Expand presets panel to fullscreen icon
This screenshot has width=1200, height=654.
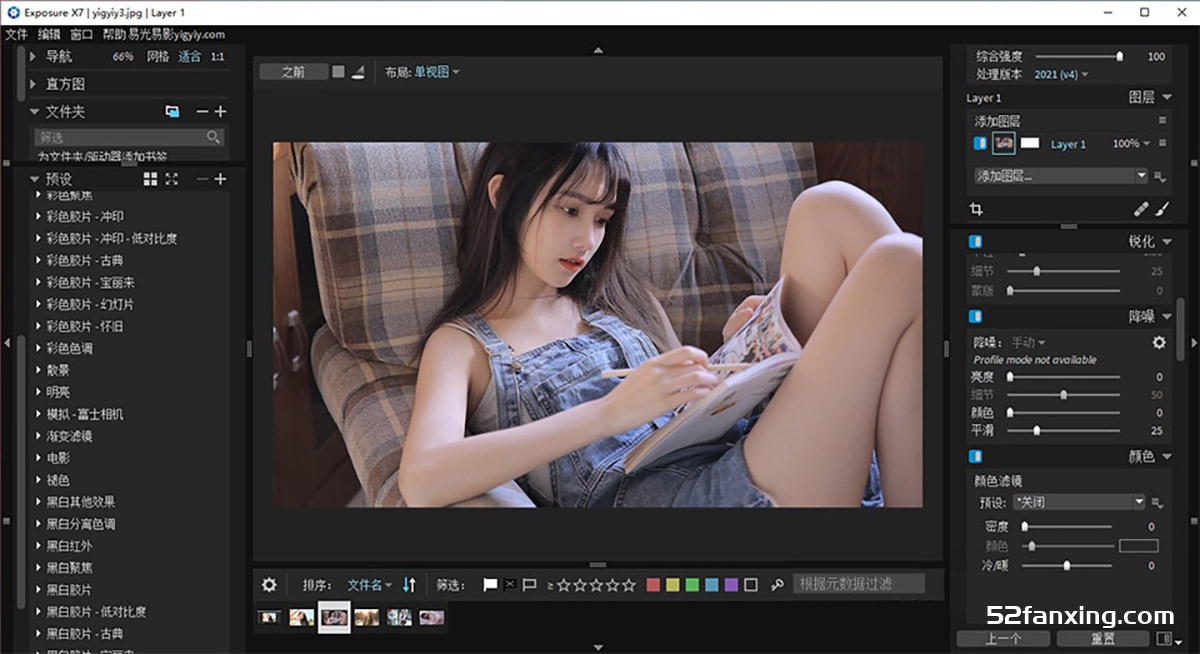172,179
